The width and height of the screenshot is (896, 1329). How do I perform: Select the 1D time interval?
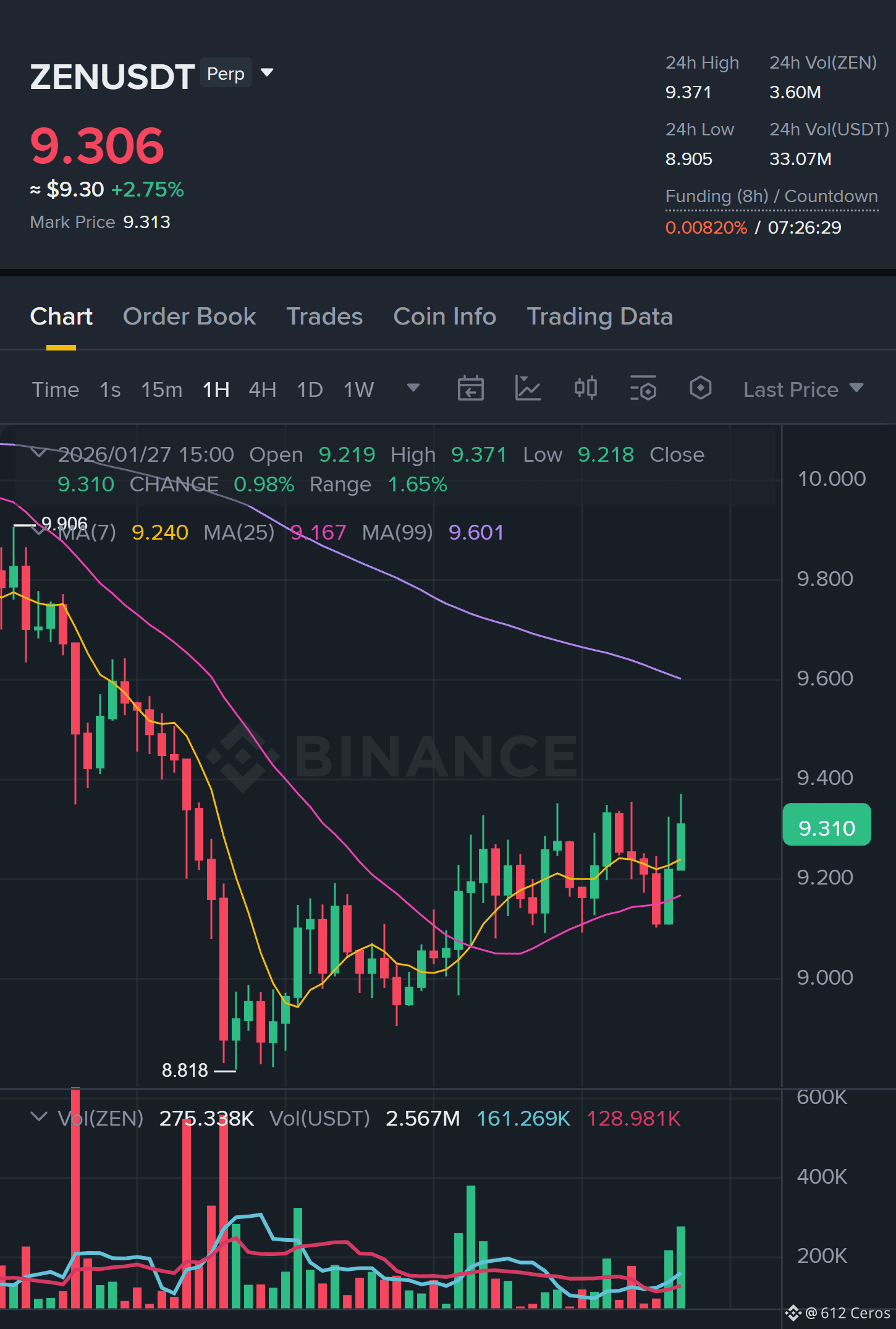pos(310,389)
